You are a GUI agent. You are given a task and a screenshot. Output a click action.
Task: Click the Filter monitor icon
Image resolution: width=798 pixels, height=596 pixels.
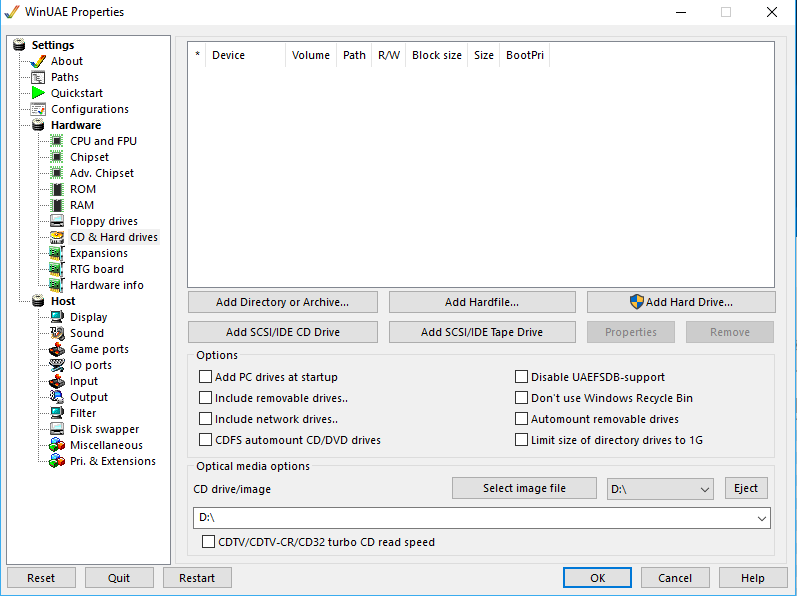point(57,413)
